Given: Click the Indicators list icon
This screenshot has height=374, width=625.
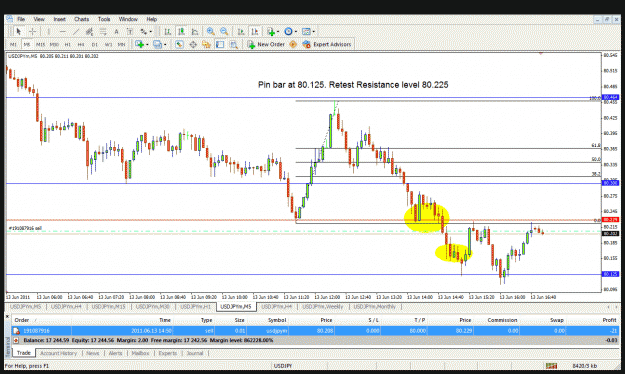Looking at the screenshot, I should click(x=271, y=31).
